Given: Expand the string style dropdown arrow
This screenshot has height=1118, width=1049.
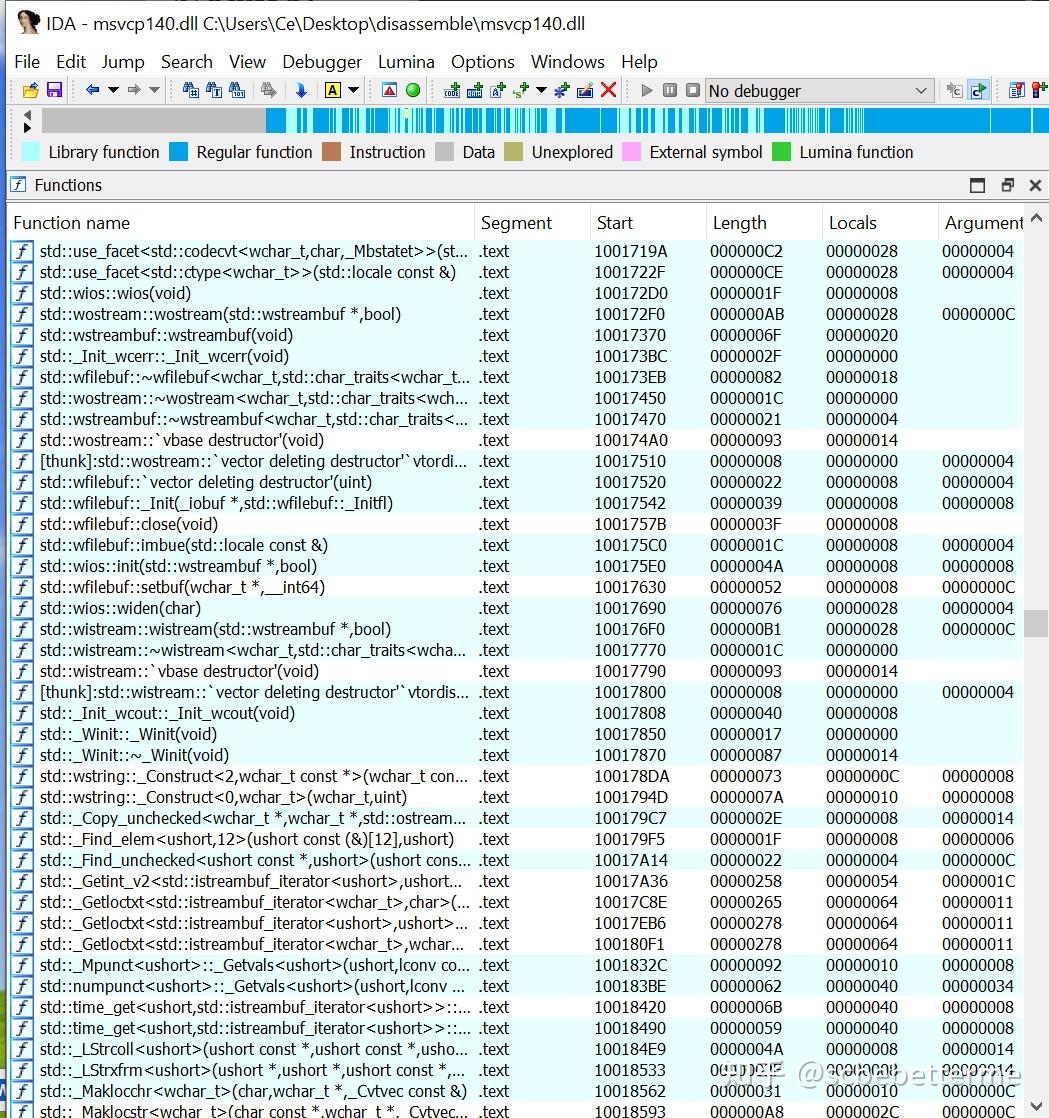Looking at the screenshot, I should pos(541,91).
